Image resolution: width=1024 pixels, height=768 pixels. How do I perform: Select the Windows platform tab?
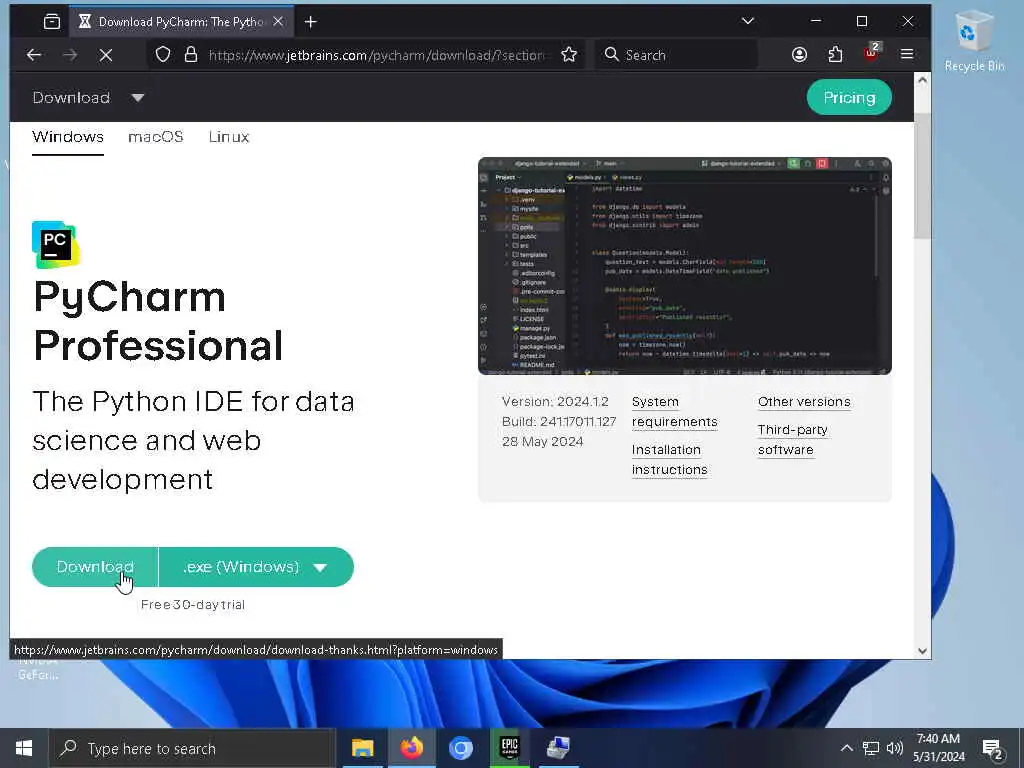tap(68, 137)
